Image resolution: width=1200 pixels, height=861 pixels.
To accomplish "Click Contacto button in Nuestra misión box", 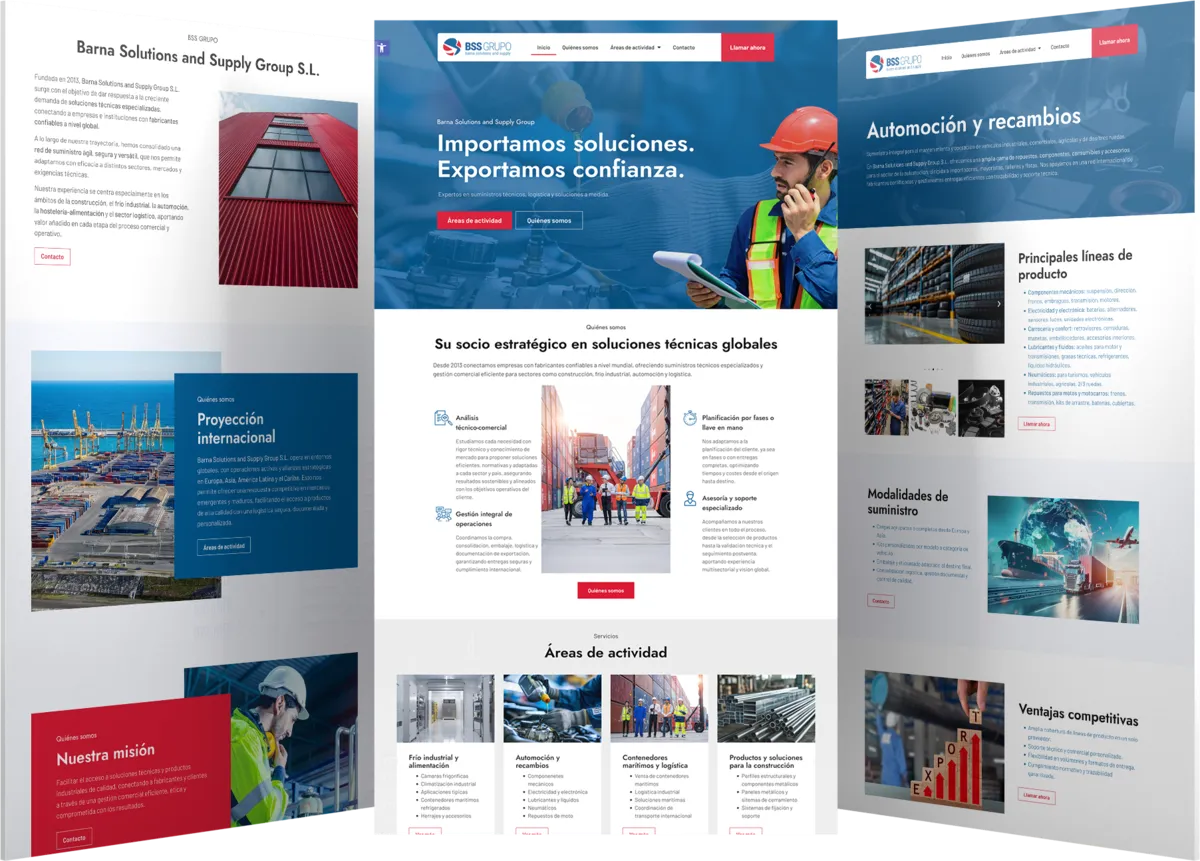I will point(74,838).
